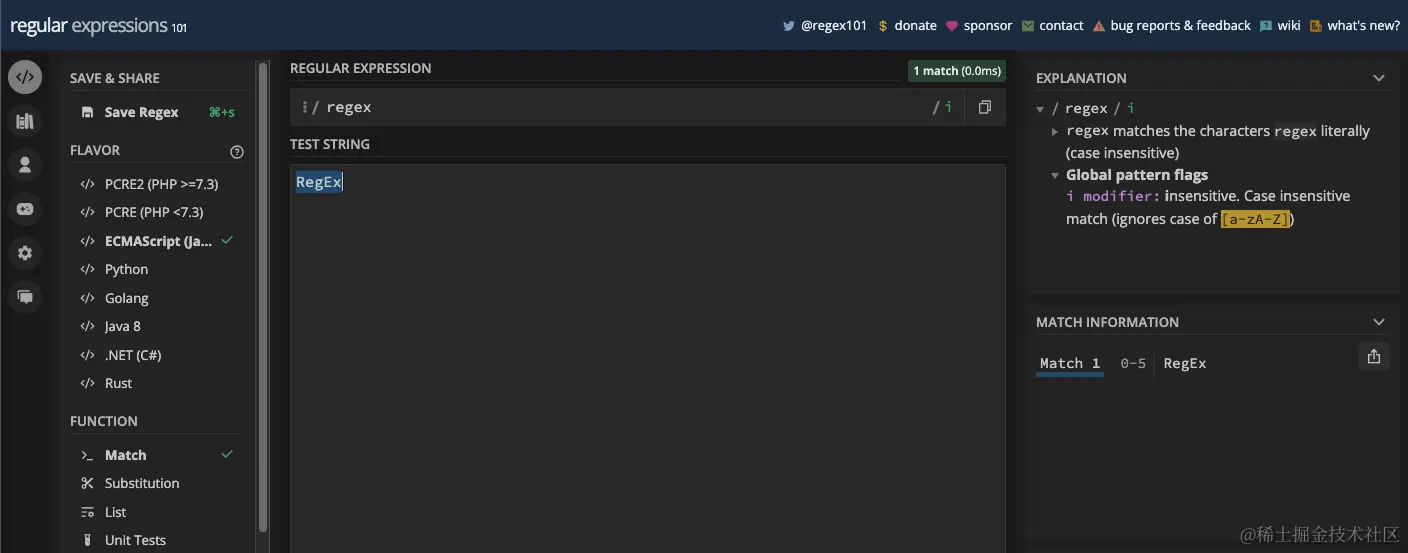Open settings gear in sidebar
The height and width of the screenshot is (553, 1408).
point(25,253)
